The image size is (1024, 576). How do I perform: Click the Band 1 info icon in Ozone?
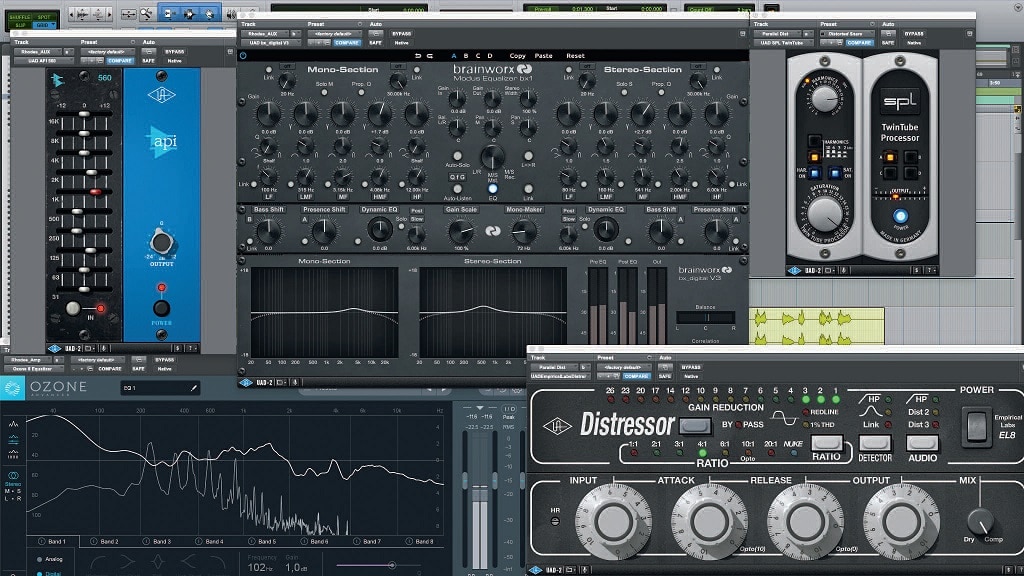[x=41, y=541]
